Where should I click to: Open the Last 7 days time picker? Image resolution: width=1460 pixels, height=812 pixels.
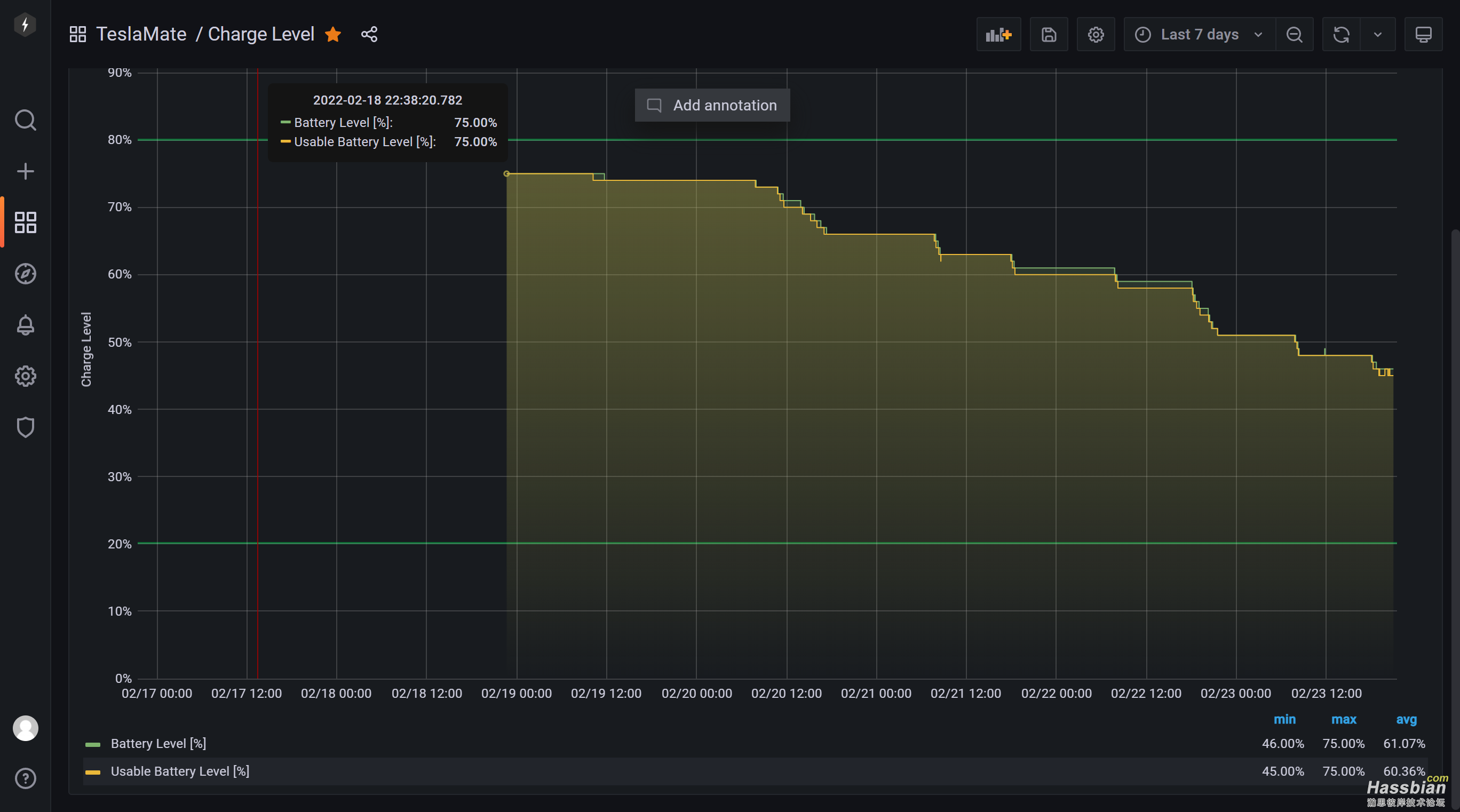click(1199, 35)
